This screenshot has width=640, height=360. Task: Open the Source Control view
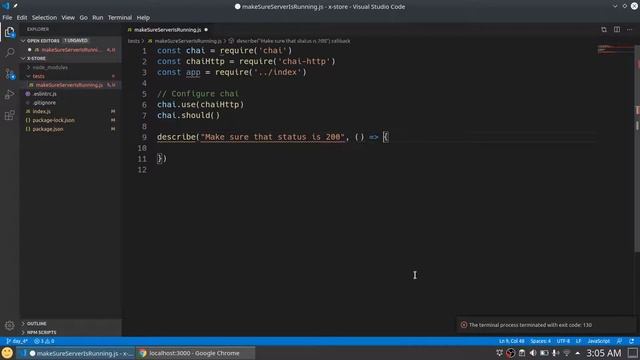[x=10, y=74]
